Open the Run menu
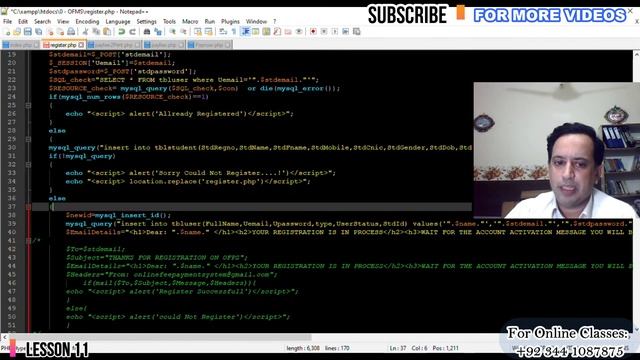640x360 pixels. pos(209,21)
